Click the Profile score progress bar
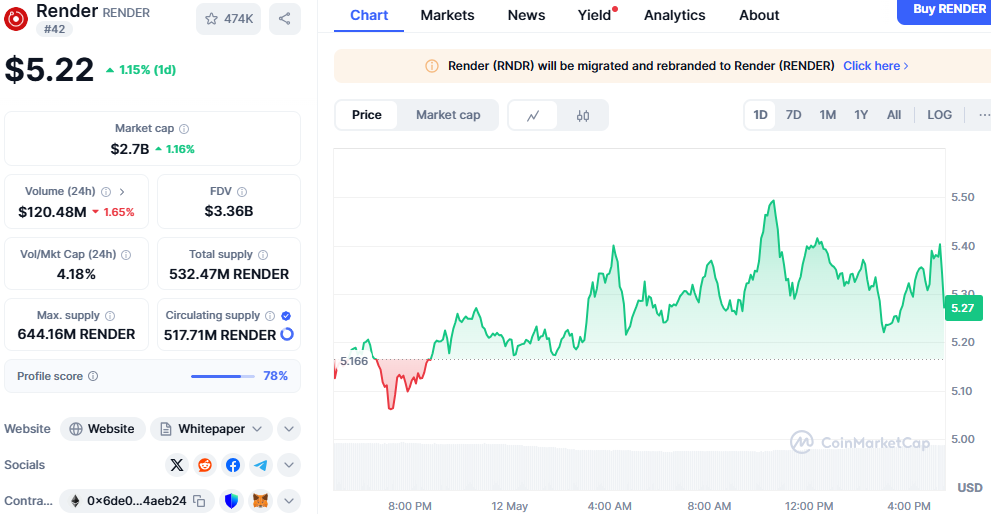 (x=224, y=376)
